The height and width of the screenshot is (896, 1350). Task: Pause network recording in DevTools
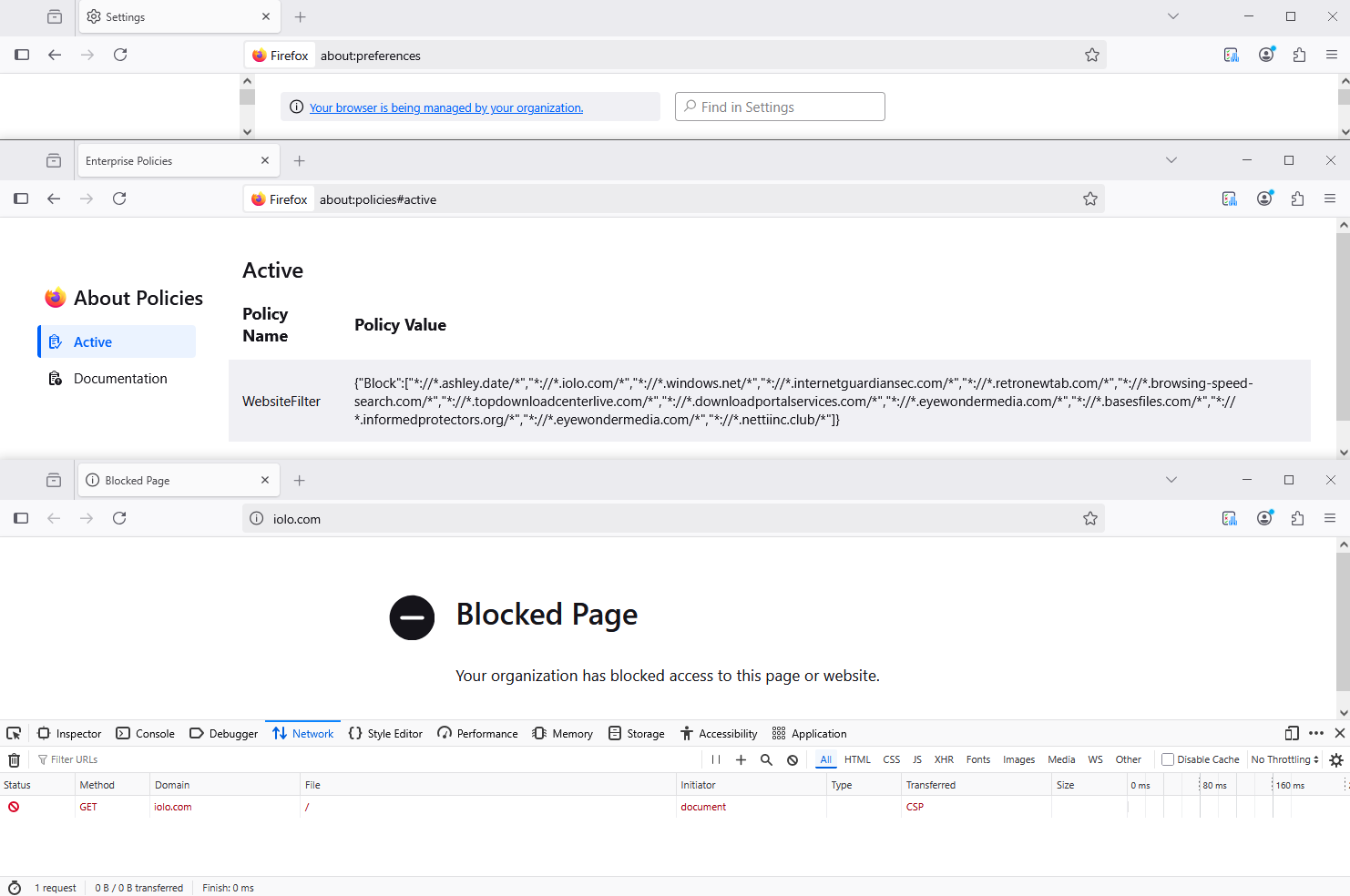tap(716, 759)
